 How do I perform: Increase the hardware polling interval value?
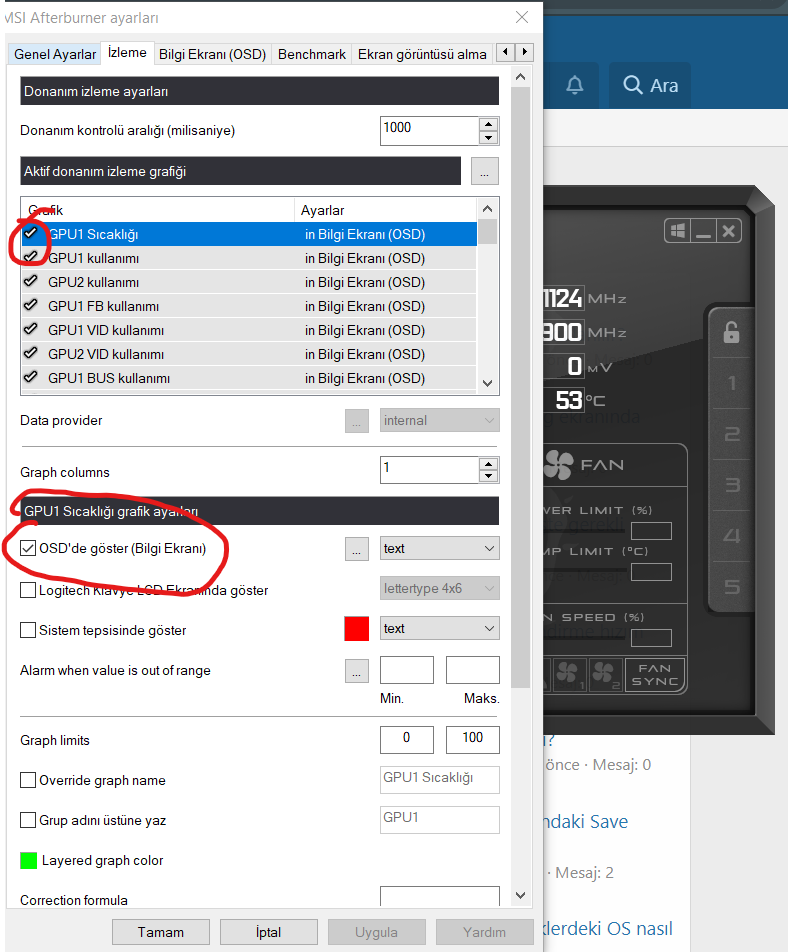click(489, 124)
